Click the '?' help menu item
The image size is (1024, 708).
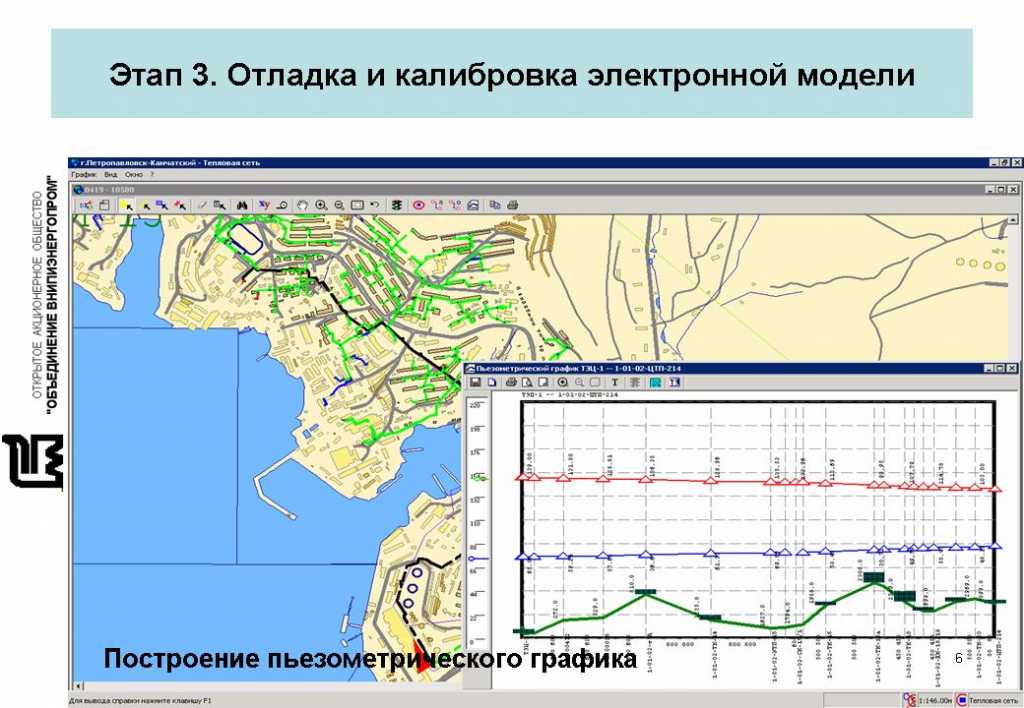point(152,174)
